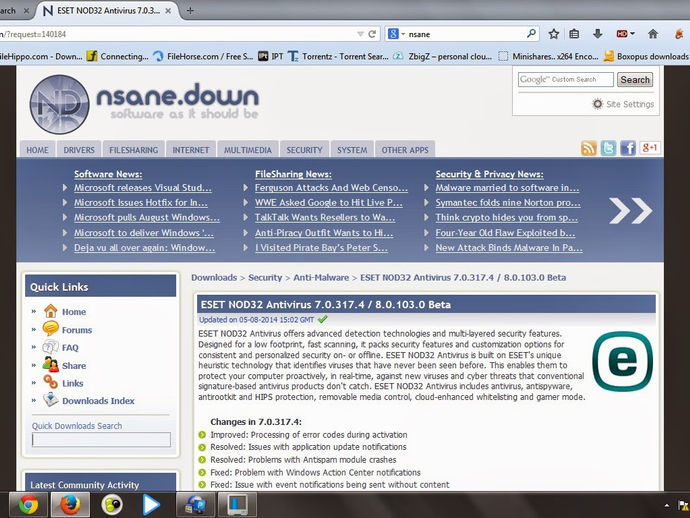690x518 pixels.
Task: Focus the browser search box with nsane
Action: 462,34
